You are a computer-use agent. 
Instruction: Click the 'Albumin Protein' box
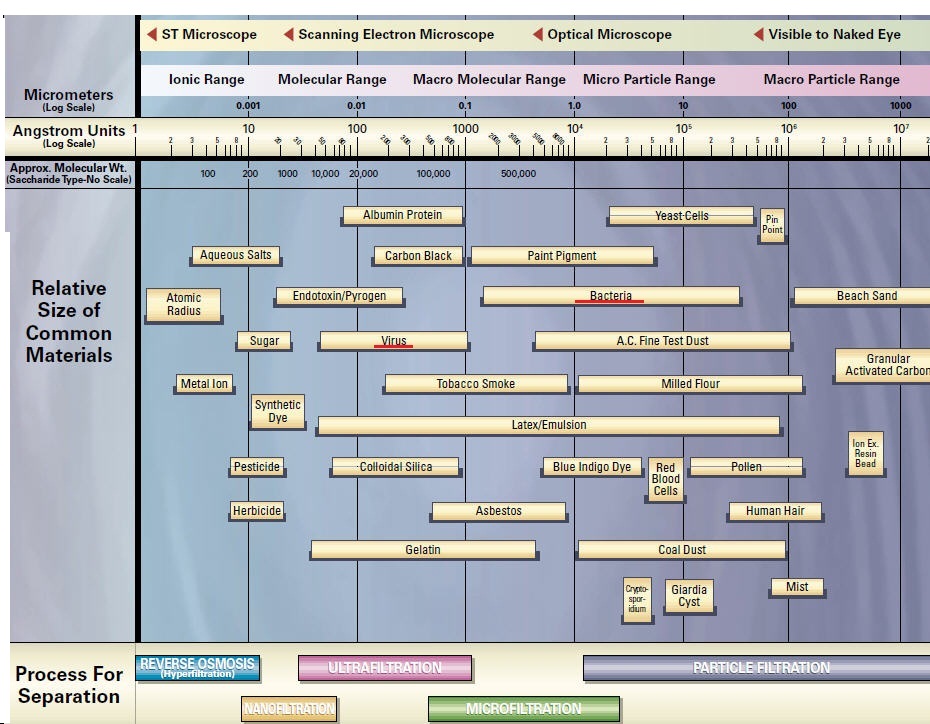point(403,215)
